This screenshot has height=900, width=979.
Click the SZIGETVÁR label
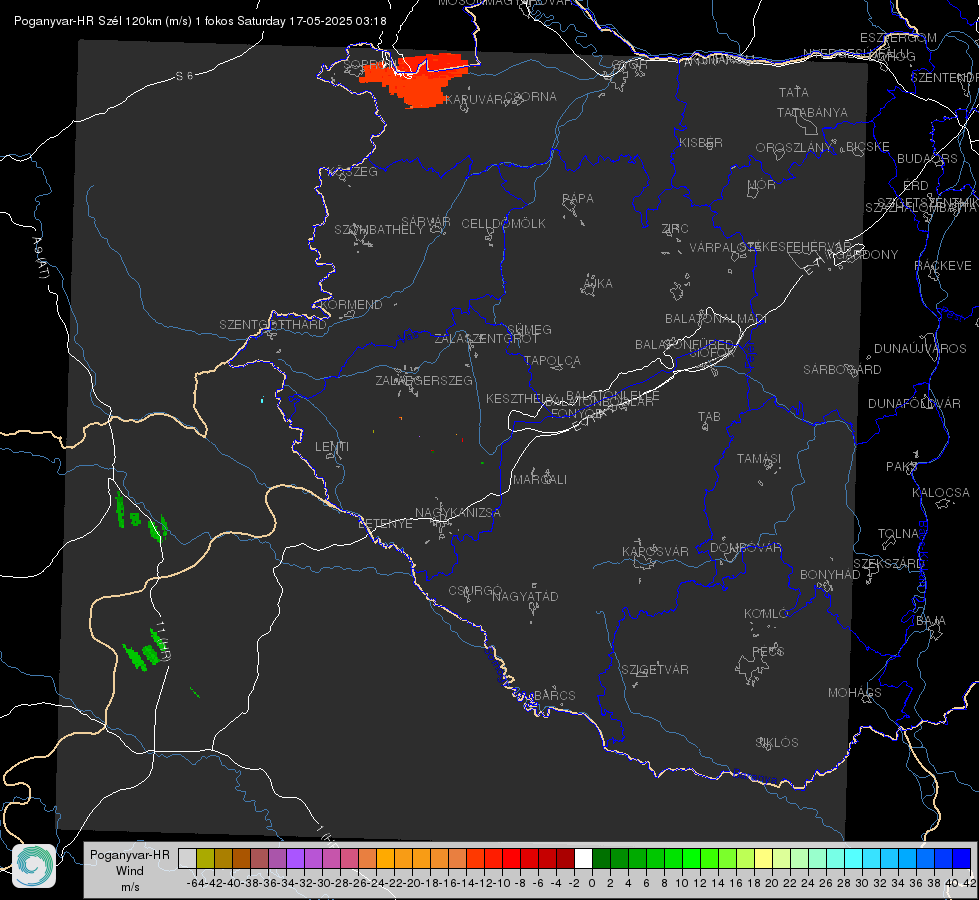655,670
